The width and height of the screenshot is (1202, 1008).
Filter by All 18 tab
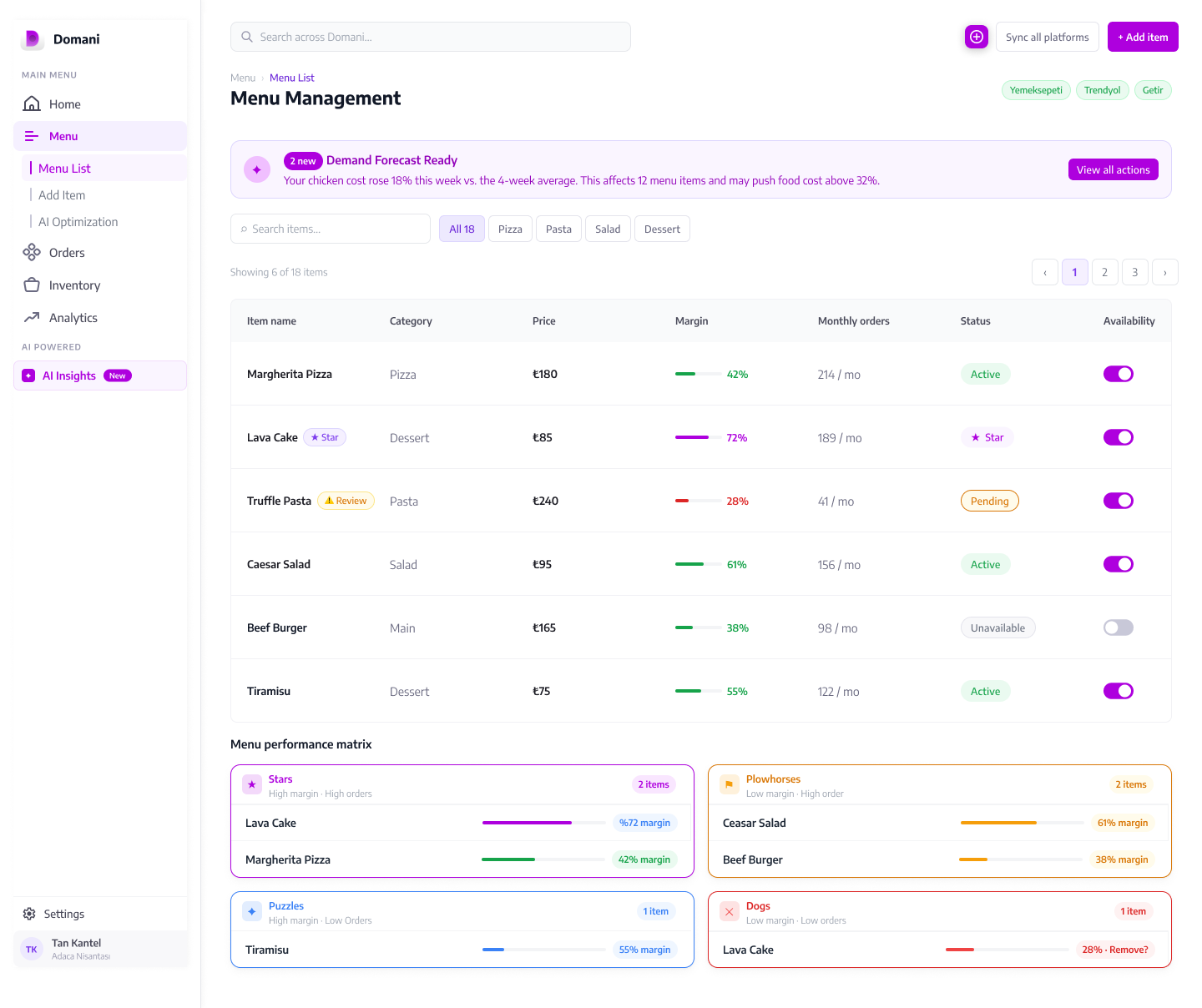click(462, 229)
